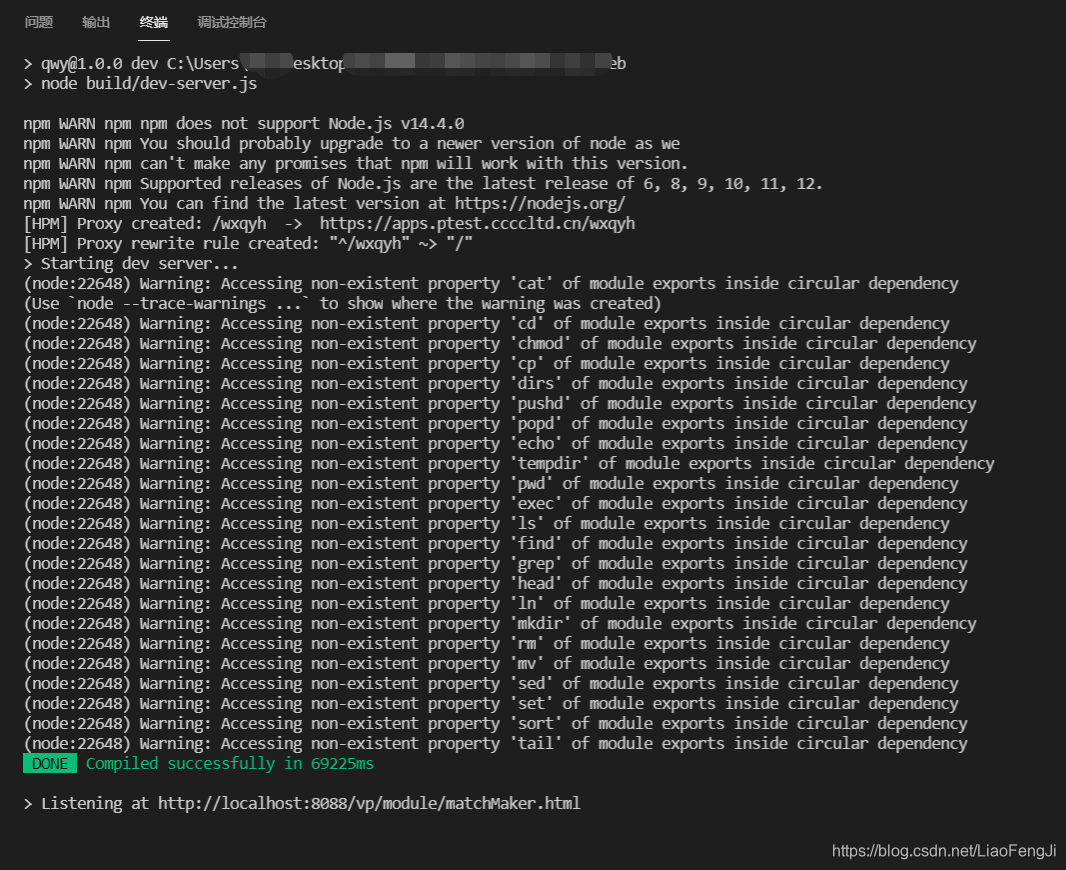Click the 'qwy@1.0.0 dev' line

pos(324,63)
